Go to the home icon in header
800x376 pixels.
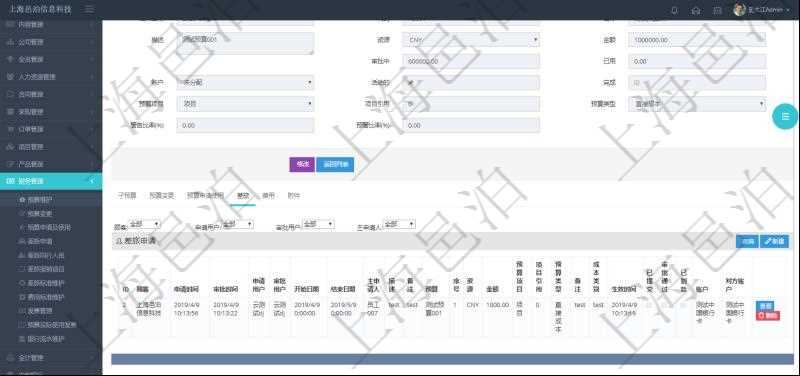696,10
